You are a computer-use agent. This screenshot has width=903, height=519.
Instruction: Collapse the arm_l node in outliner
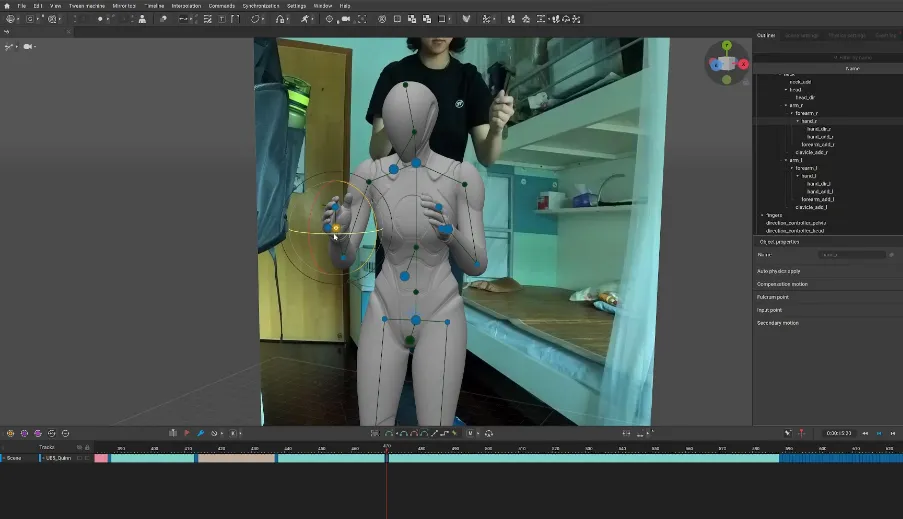786,160
